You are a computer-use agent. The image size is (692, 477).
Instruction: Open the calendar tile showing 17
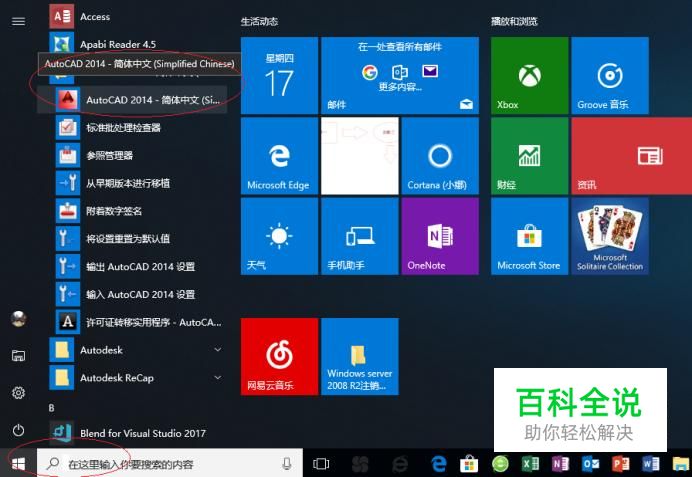pyautogui.click(x=279, y=75)
